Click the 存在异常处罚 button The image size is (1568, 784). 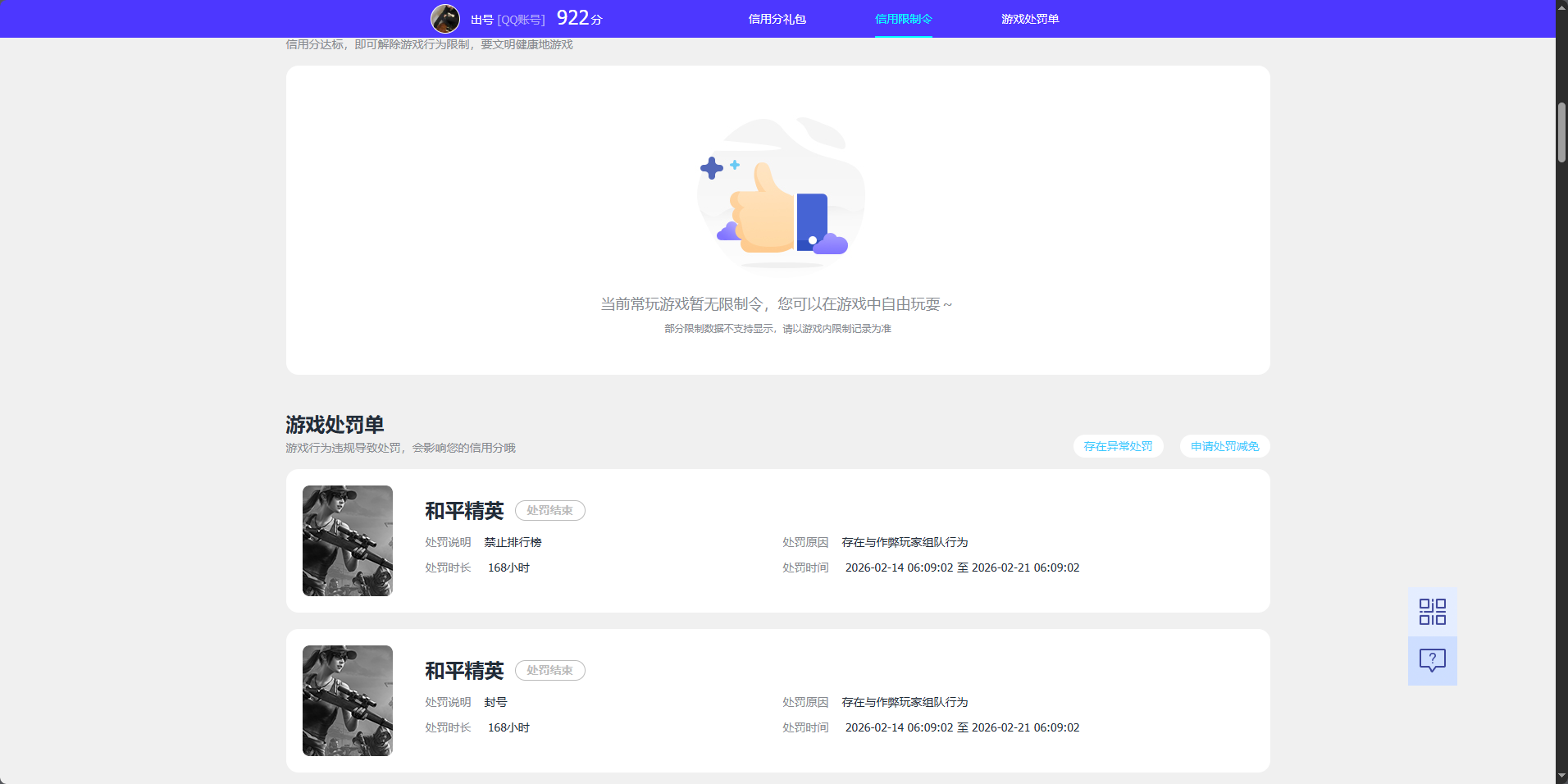click(x=1118, y=446)
